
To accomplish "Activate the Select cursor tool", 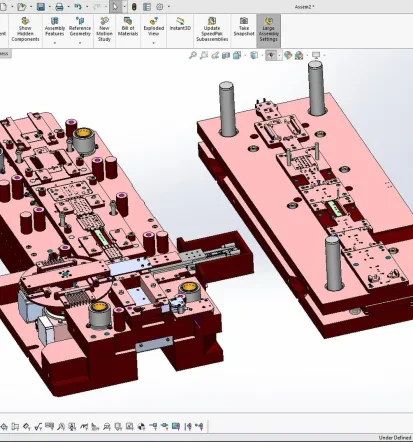I will [115, 7].
